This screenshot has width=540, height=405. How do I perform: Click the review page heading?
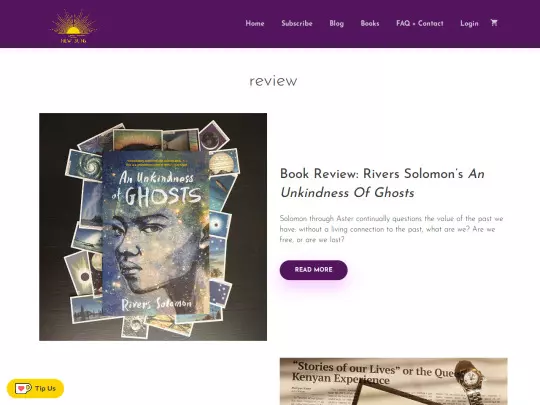click(x=273, y=81)
